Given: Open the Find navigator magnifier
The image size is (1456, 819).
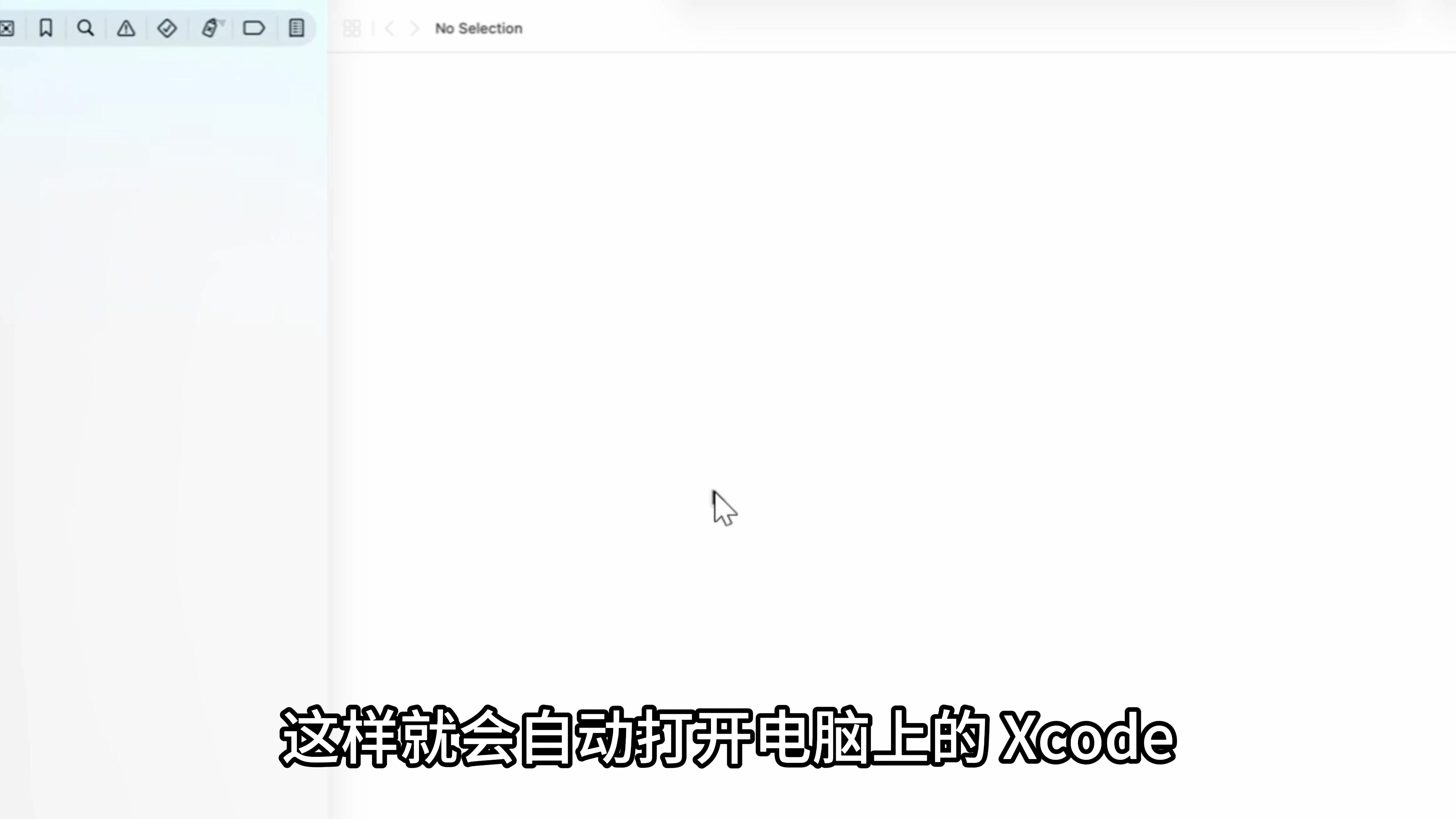Looking at the screenshot, I should [x=85, y=28].
